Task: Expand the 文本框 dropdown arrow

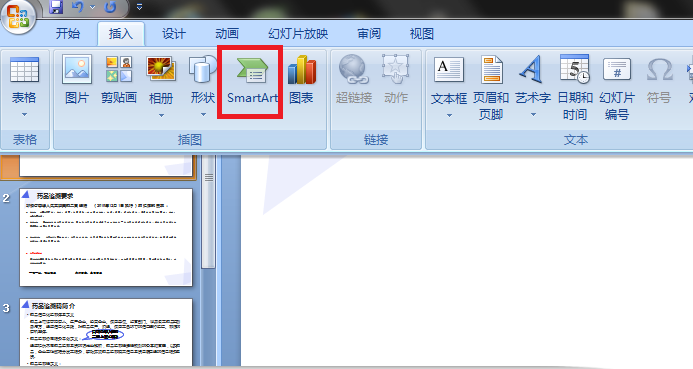Action: [x=449, y=116]
